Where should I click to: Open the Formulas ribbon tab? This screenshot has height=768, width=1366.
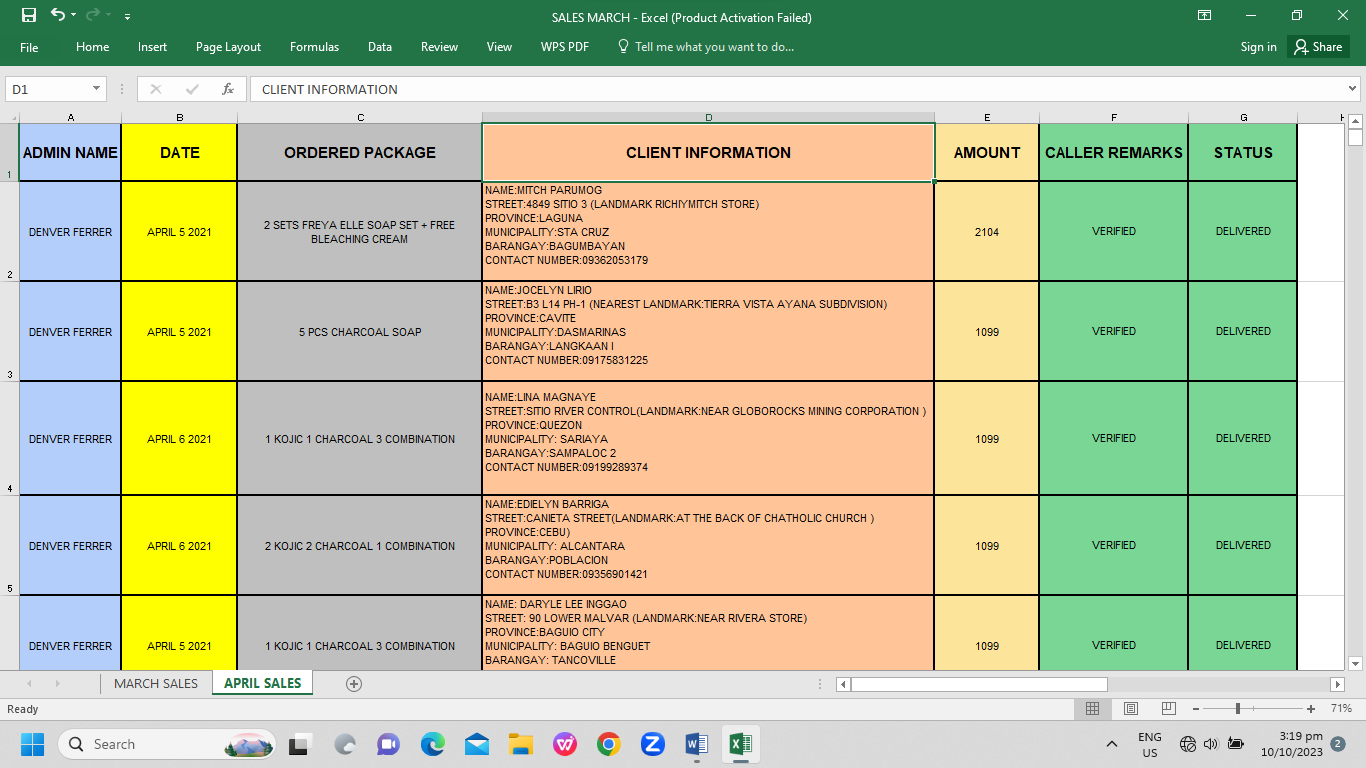314,47
